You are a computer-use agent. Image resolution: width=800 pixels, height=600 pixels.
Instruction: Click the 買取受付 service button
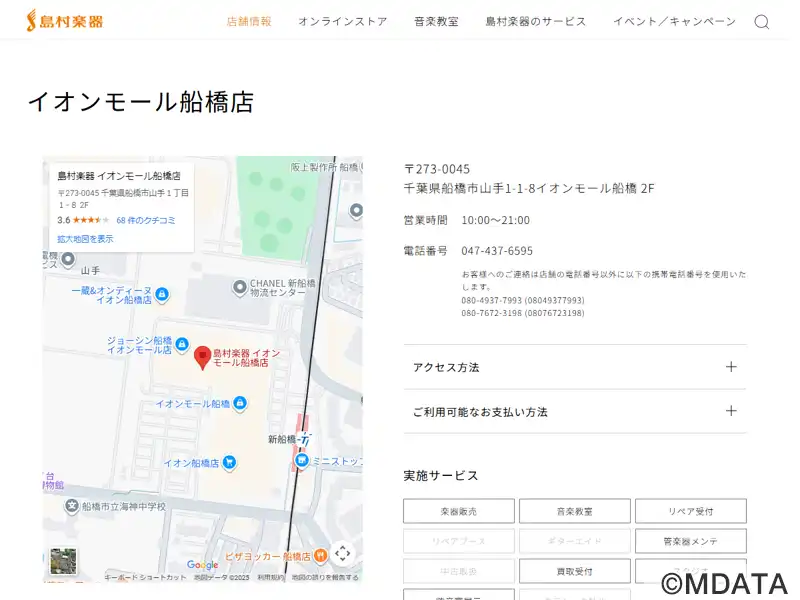[575, 571]
